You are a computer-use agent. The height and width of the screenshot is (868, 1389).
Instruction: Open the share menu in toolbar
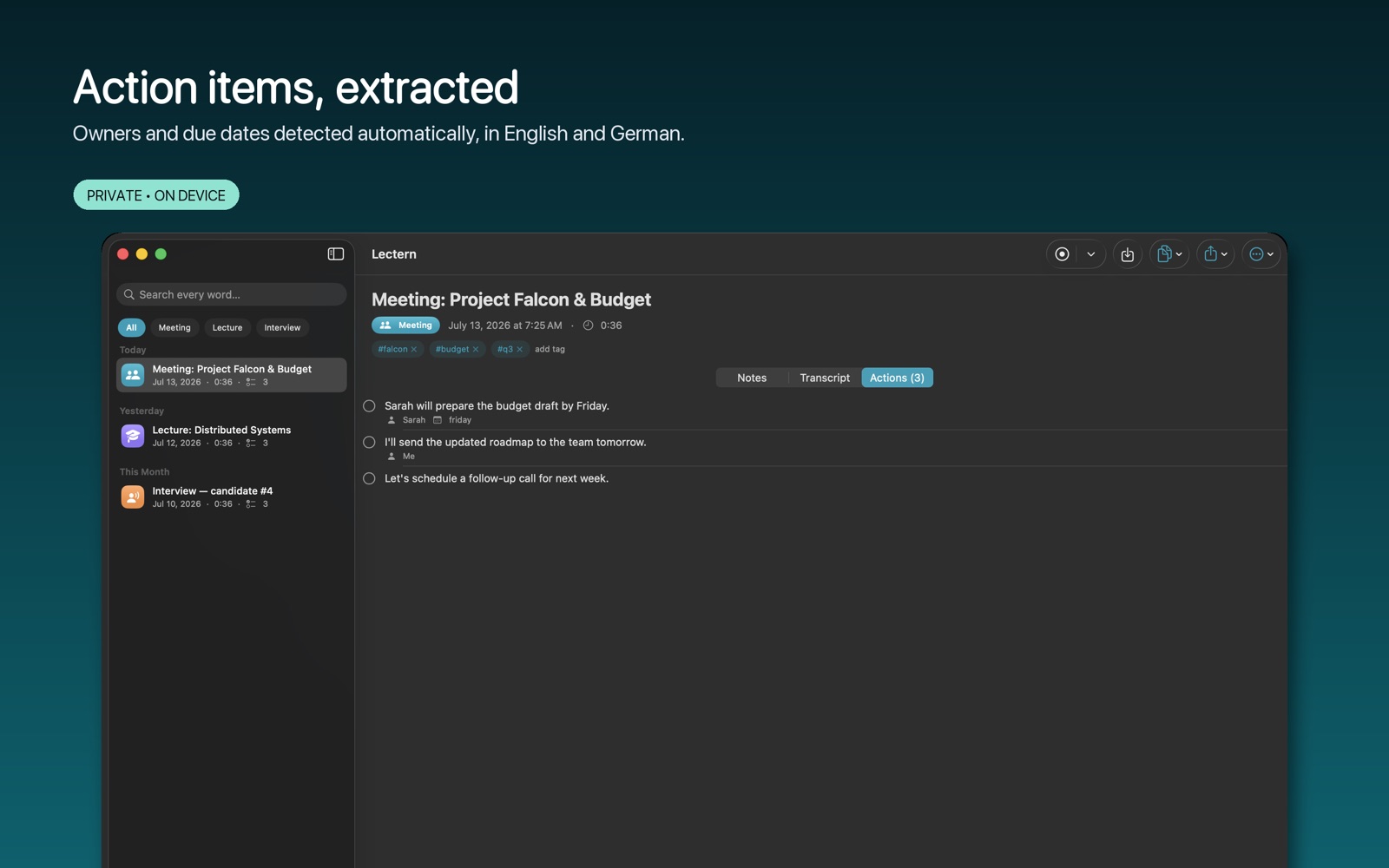click(x=1215, y=254)
